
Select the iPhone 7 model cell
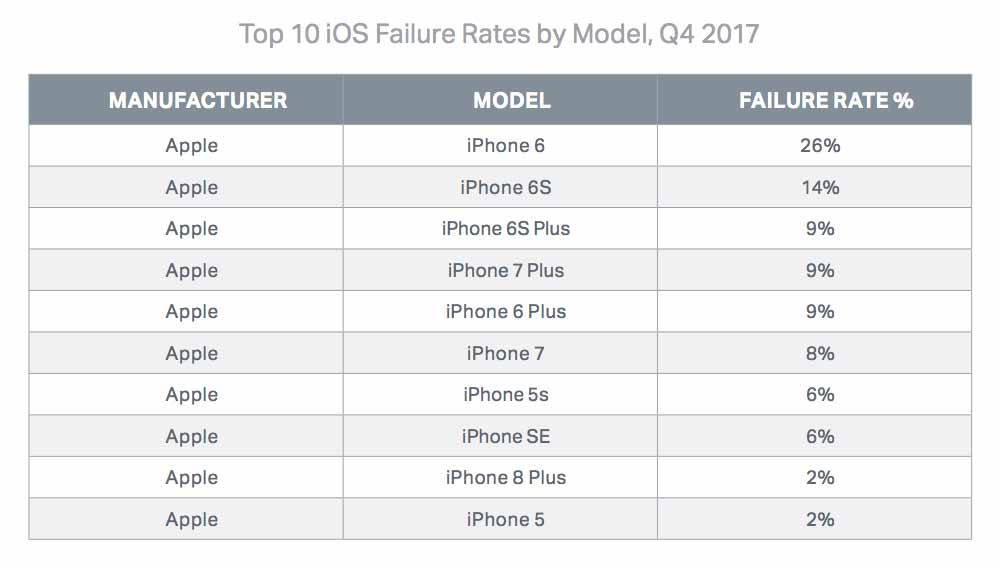pos(506,353)
